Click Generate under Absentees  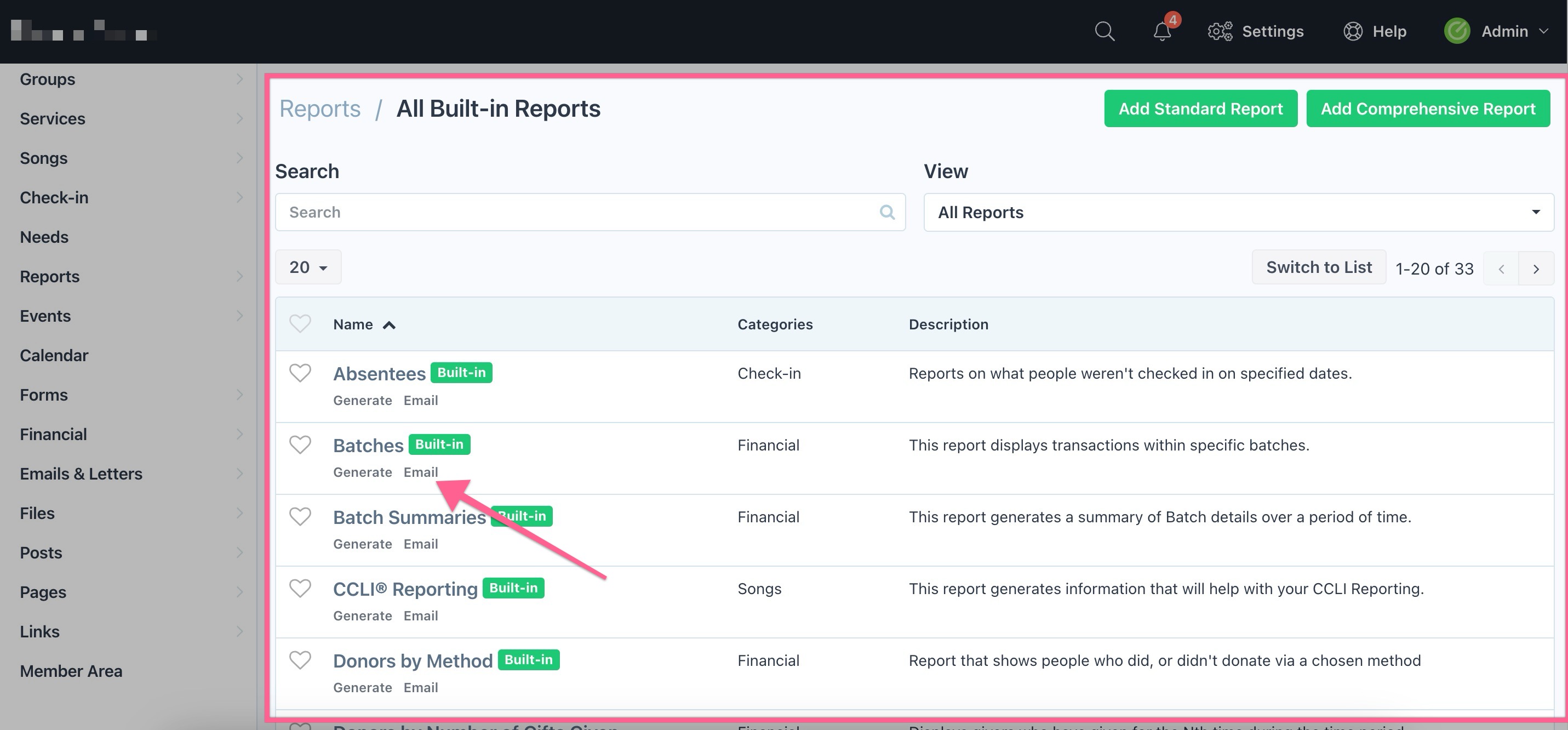362,400
